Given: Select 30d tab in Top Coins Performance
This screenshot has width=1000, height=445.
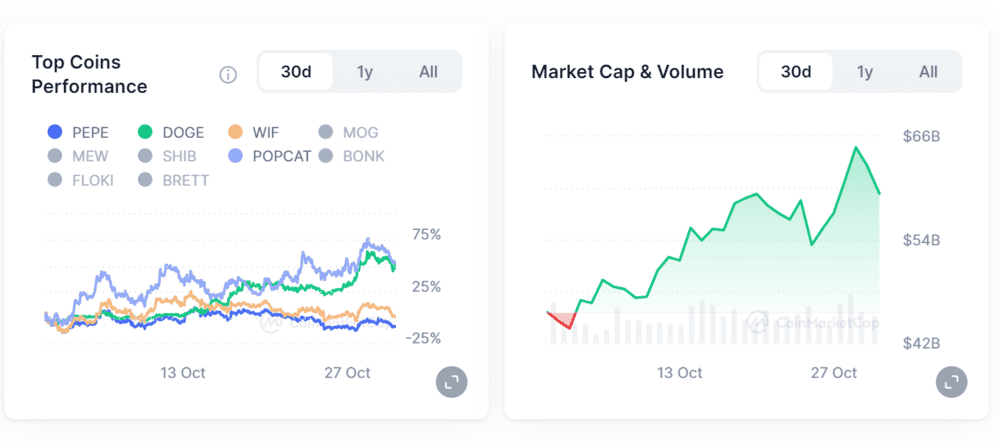Looking at the screenshot, I should coord(295,72).
